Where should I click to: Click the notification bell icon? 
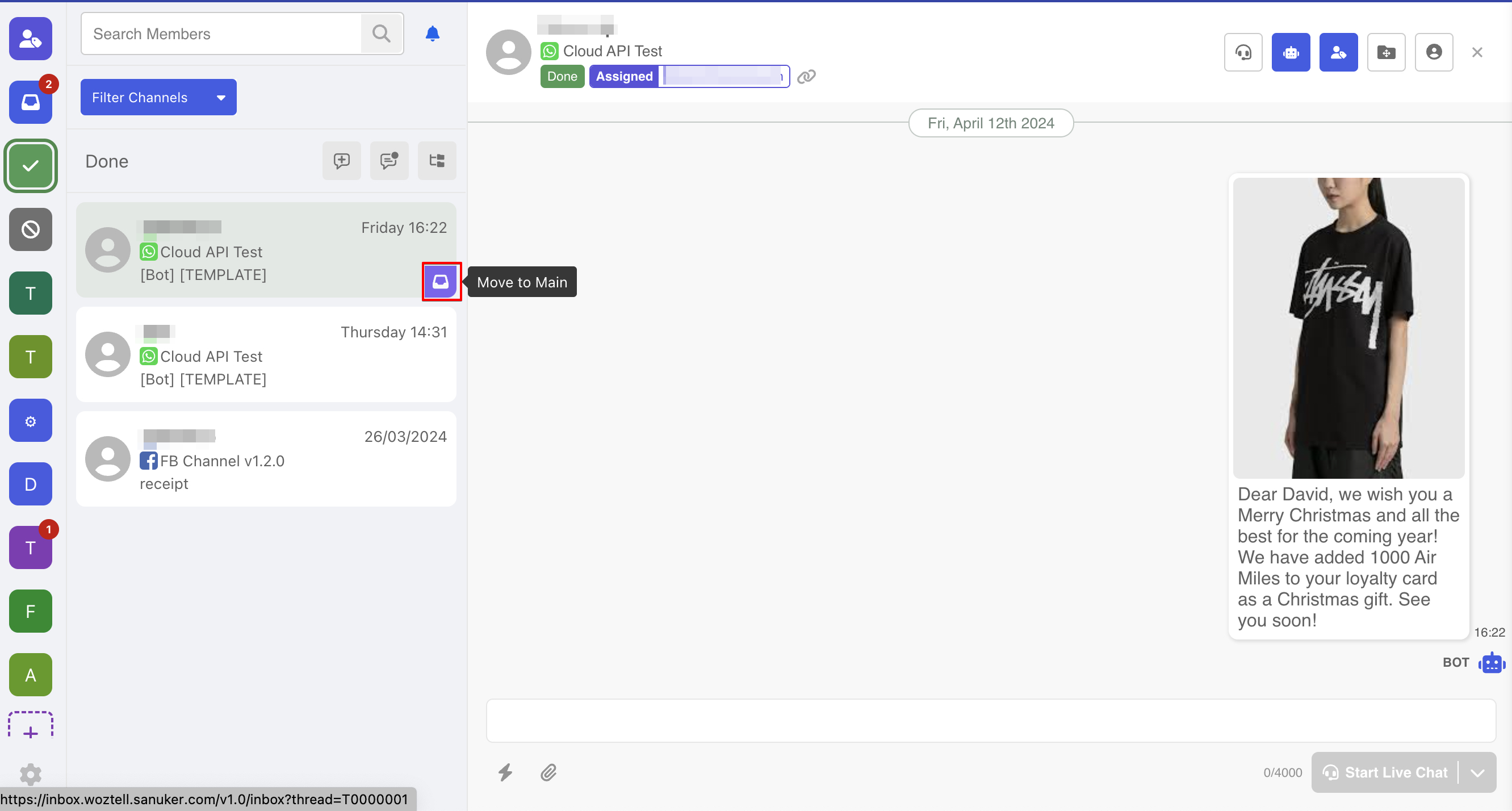tap(433, 34)
